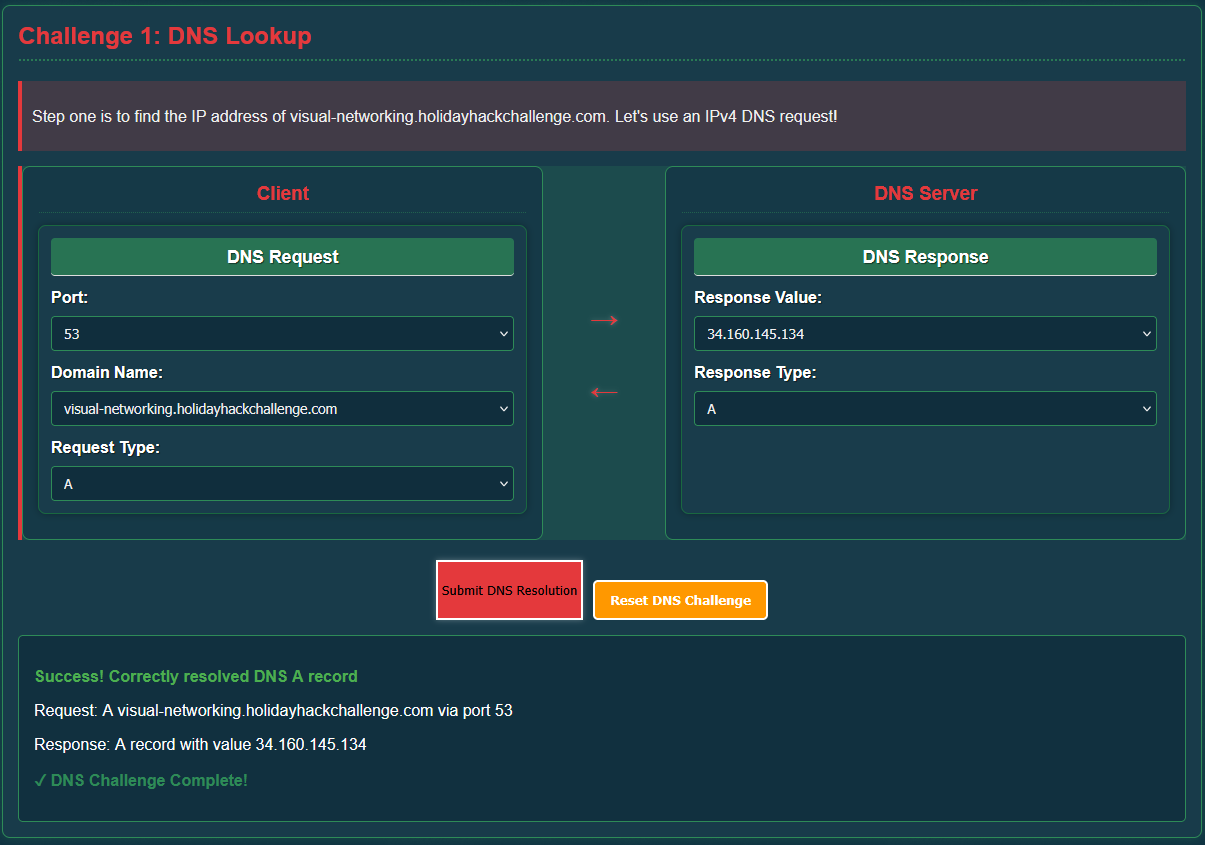
Task: Select the DNS Response header bar
Action: coord(925,257)
